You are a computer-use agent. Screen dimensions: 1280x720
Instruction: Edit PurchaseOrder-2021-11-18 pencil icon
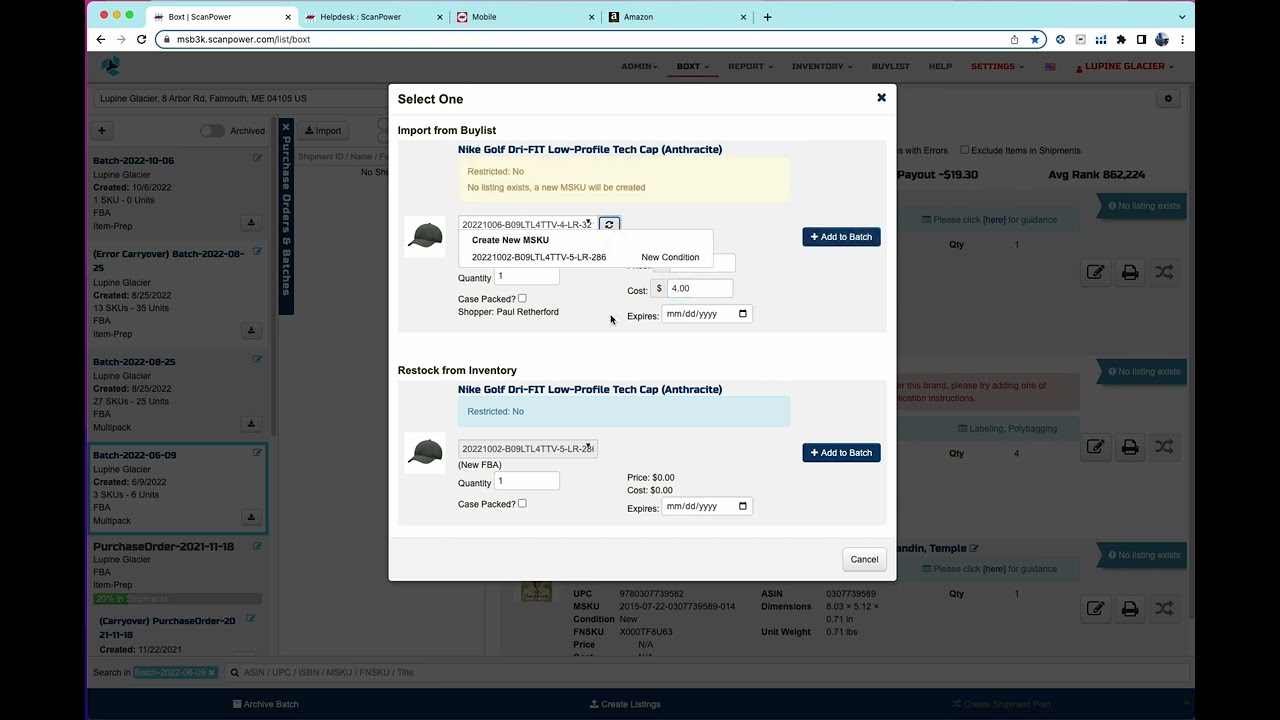[x=257, y=546]
